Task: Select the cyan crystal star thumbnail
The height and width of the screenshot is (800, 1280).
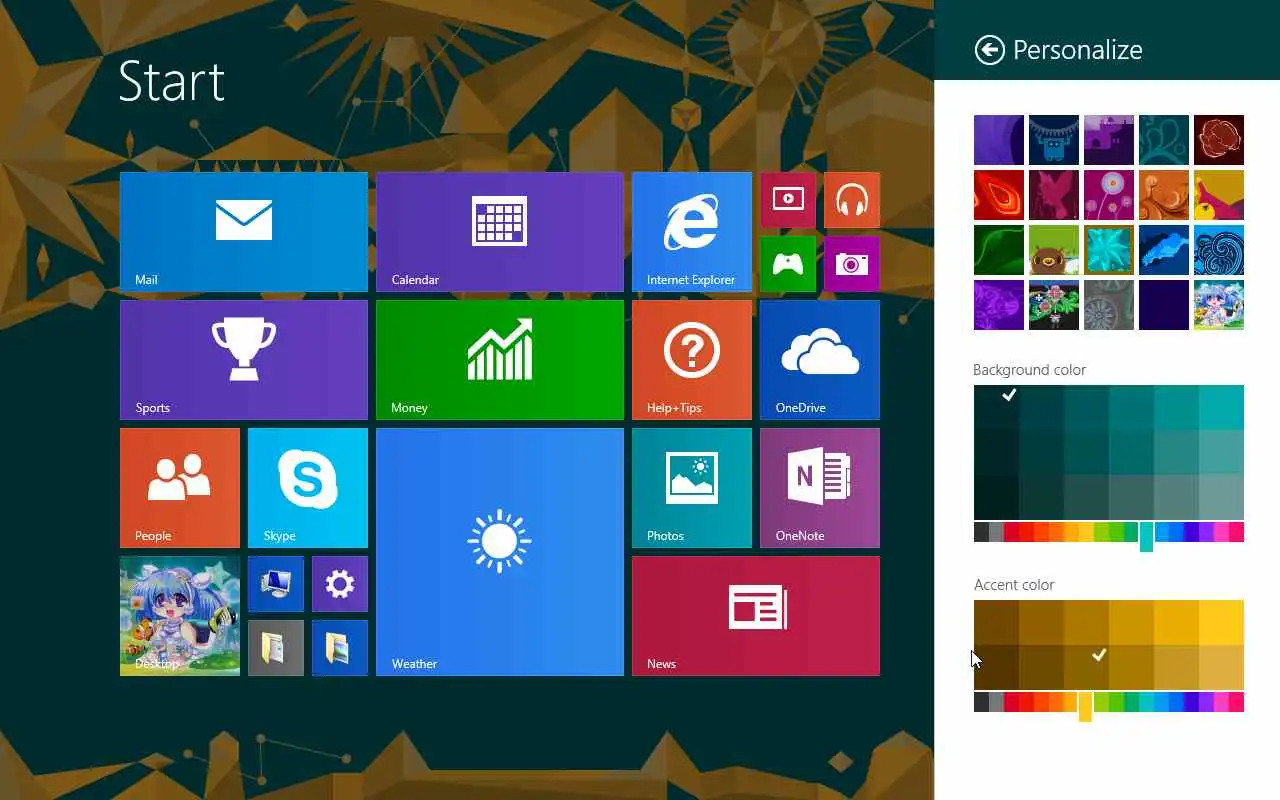Action: [1109, 250]
